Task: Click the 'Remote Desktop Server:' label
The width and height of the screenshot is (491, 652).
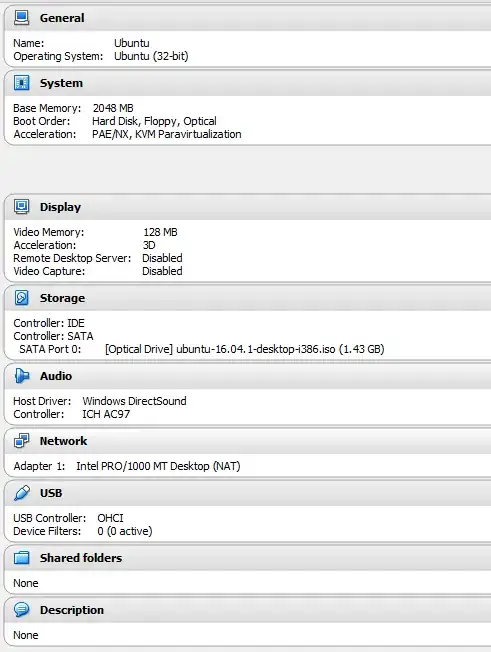Action: 72,258
